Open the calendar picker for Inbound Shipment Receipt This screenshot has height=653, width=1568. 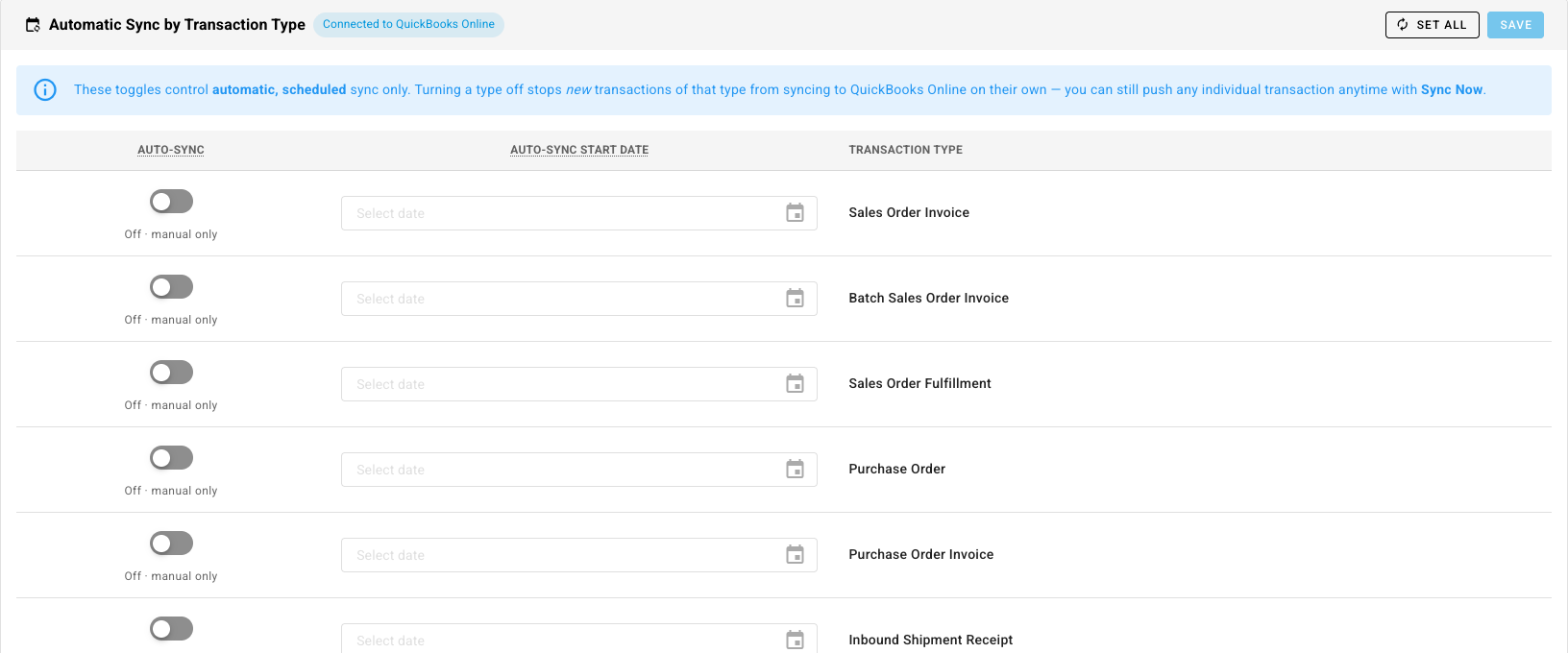pos(795,641)
